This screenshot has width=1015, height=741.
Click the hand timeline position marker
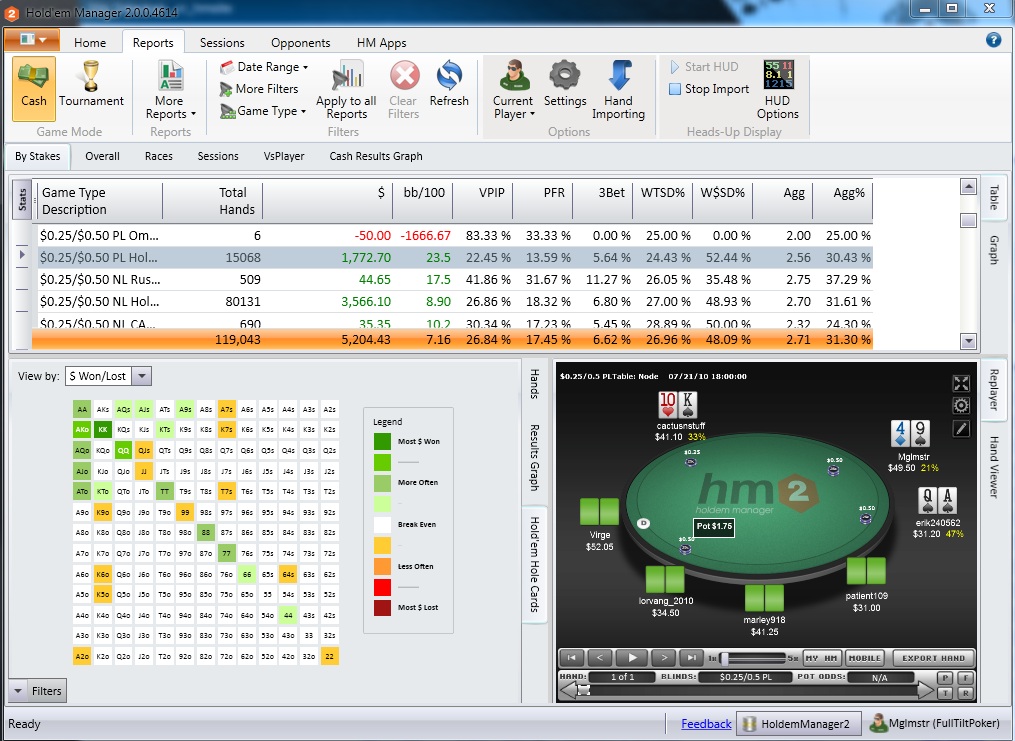pos(583,691)
